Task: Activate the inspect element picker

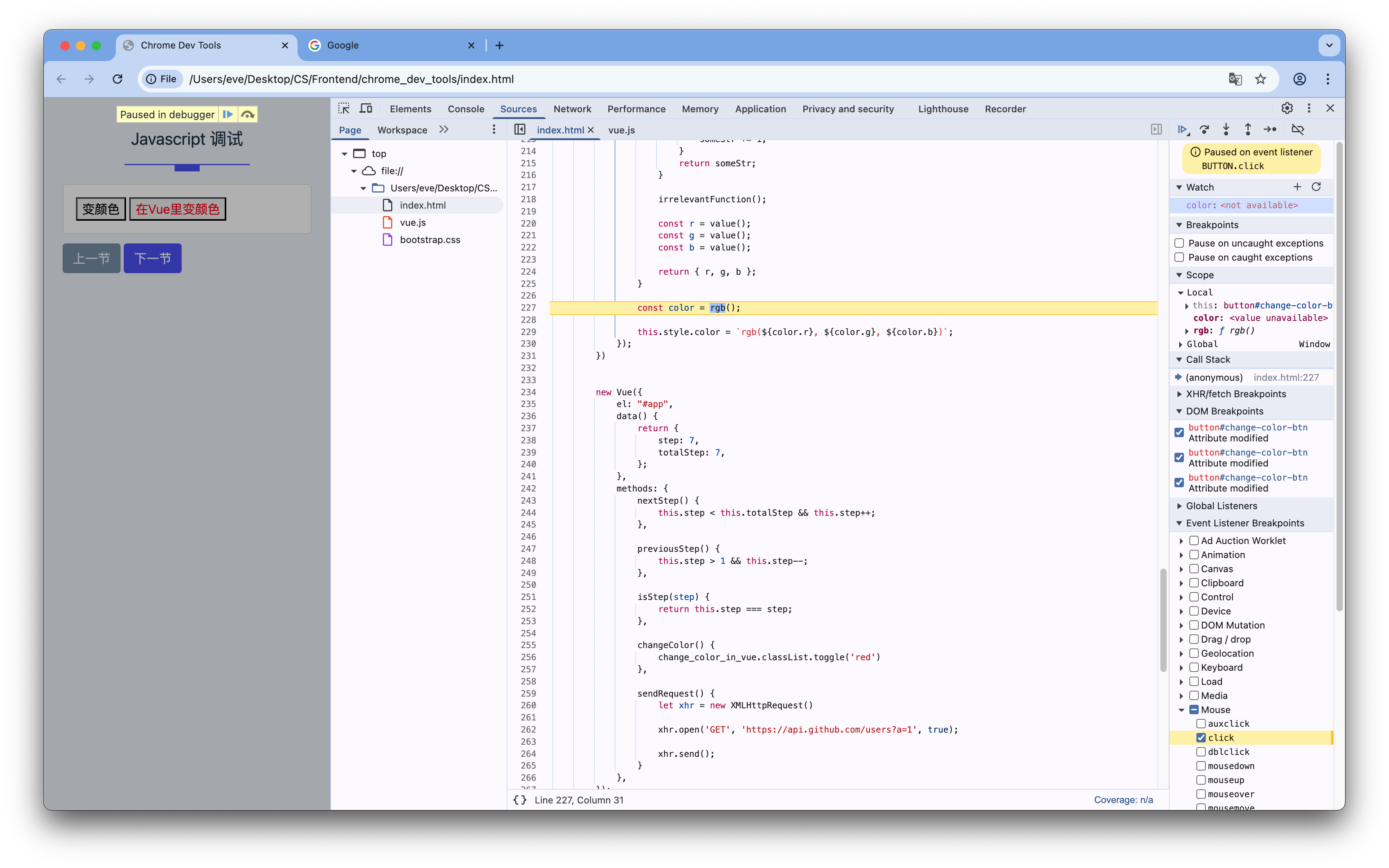Action: (x=344, y=108)
